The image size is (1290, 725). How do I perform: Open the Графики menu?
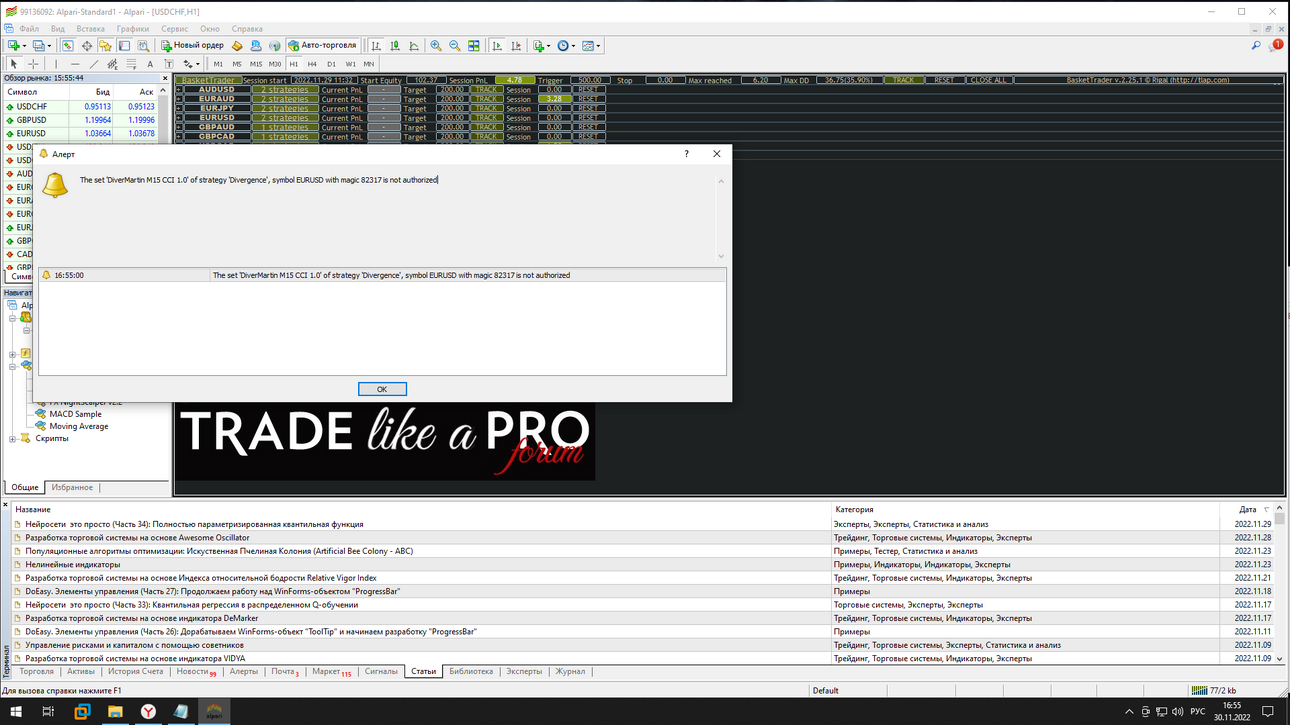[132, 29]
